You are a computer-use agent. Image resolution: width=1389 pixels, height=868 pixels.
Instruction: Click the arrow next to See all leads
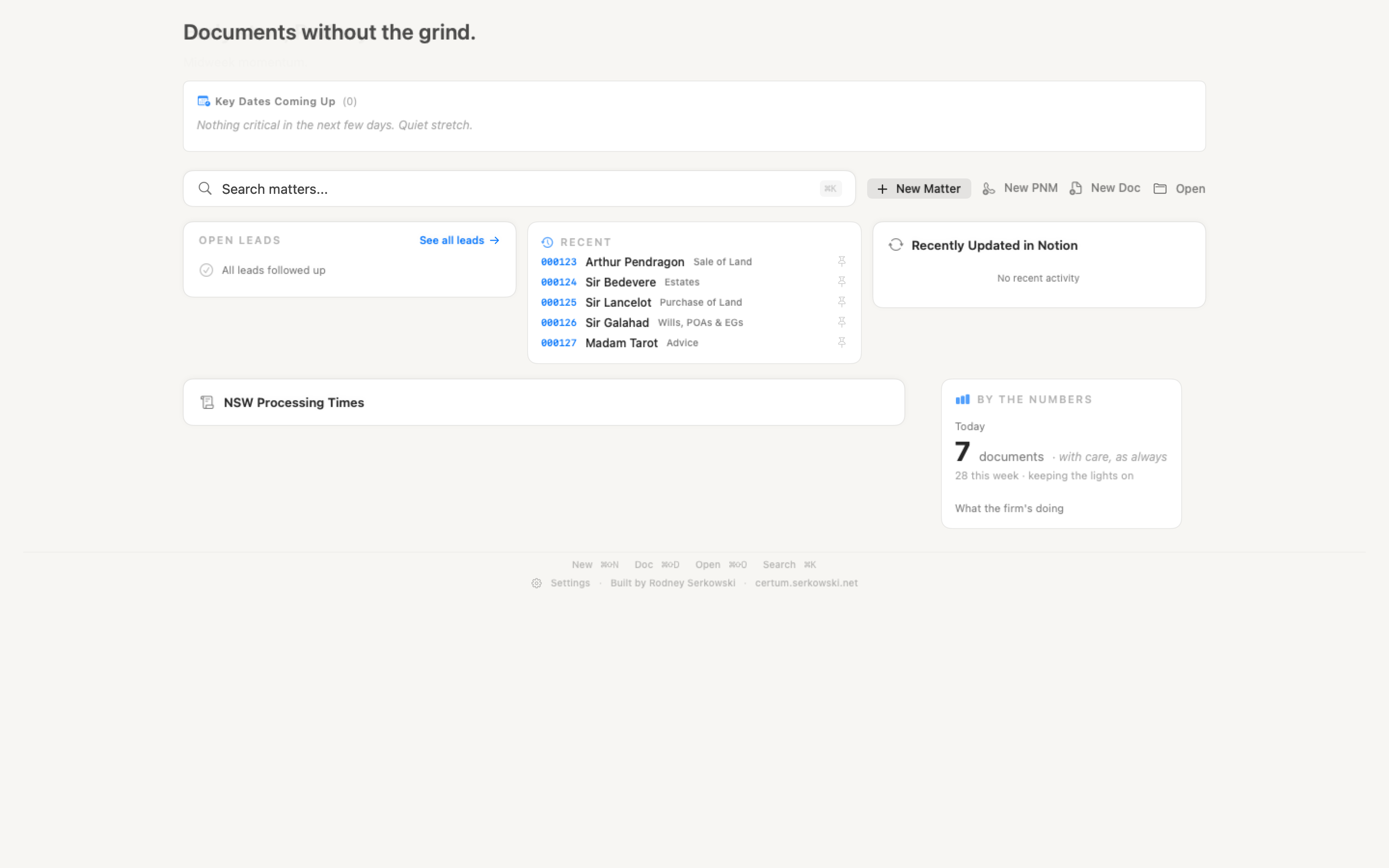tap(494, 240)
